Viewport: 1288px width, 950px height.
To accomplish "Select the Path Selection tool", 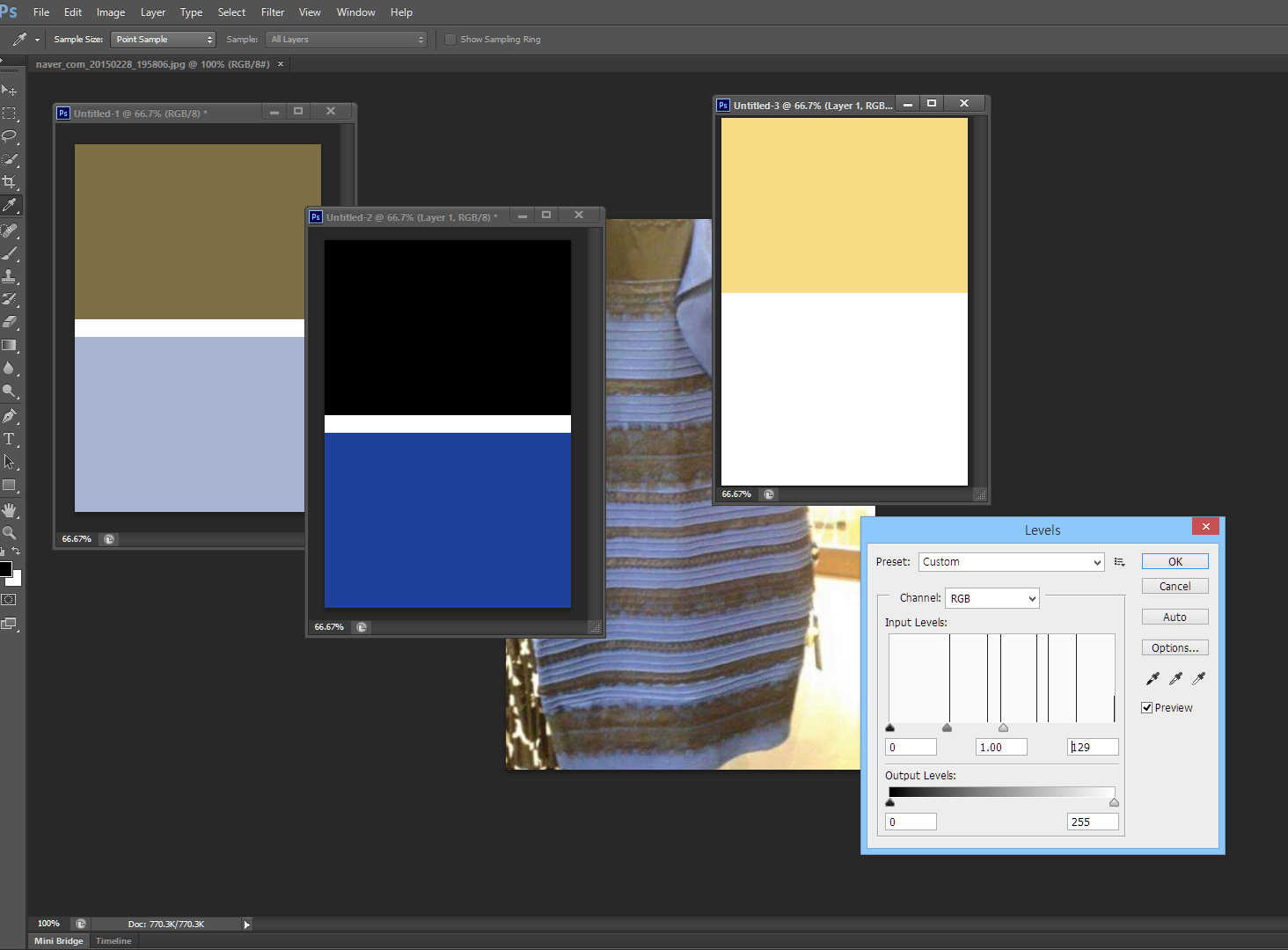I will (x=10, y=462).
